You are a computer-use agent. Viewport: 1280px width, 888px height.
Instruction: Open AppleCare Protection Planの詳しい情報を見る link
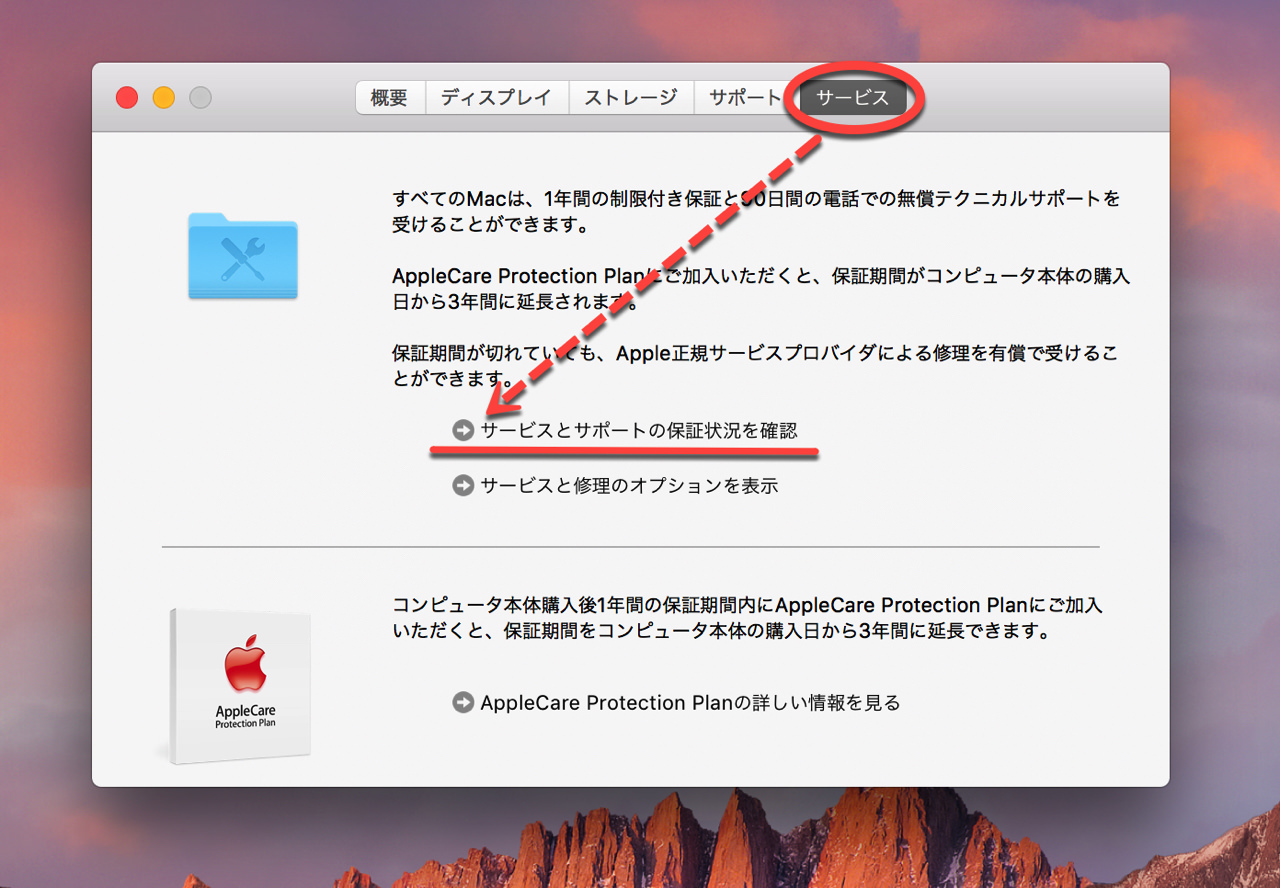click(690, 703)
